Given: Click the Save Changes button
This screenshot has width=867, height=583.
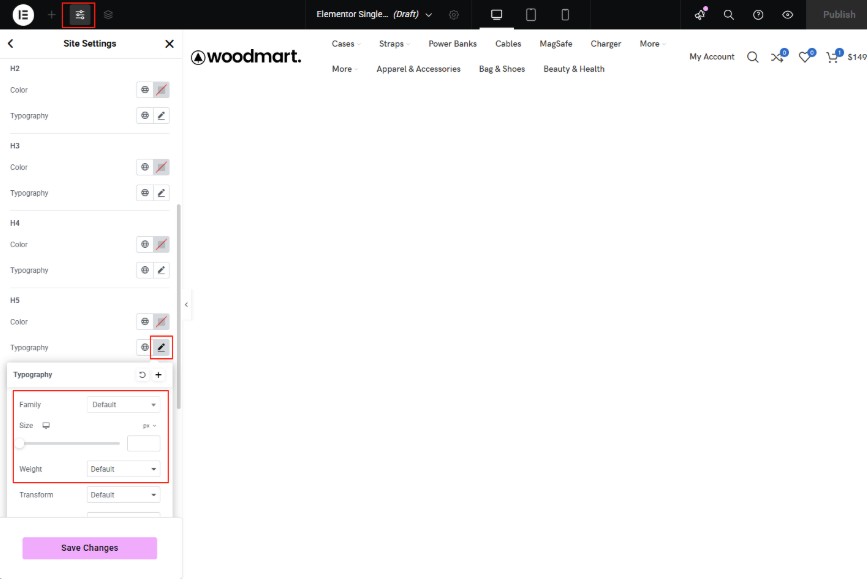Looking at the screenshot, I should point(90,548).
